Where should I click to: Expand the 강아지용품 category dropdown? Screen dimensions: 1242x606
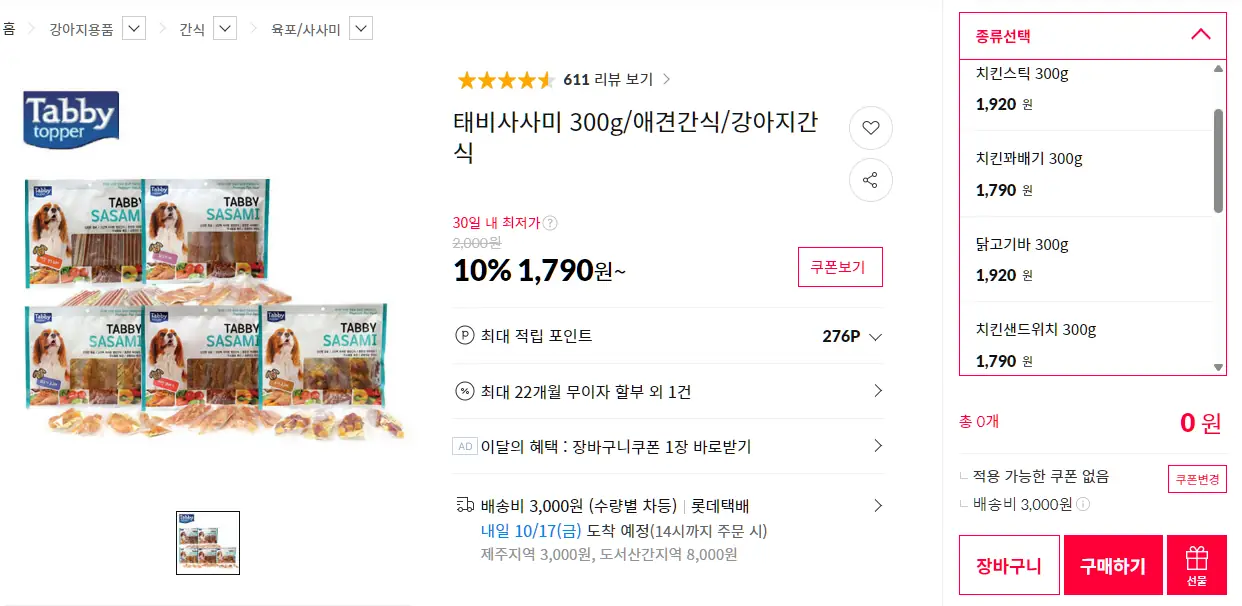coord(134,29)
